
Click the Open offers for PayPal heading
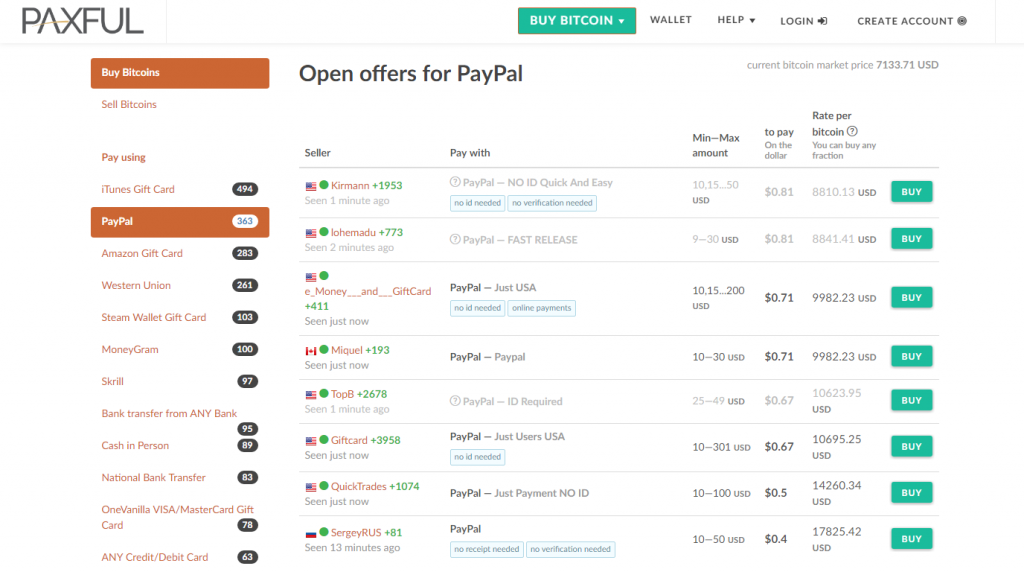pyautogui.click(x=411, y=73)
